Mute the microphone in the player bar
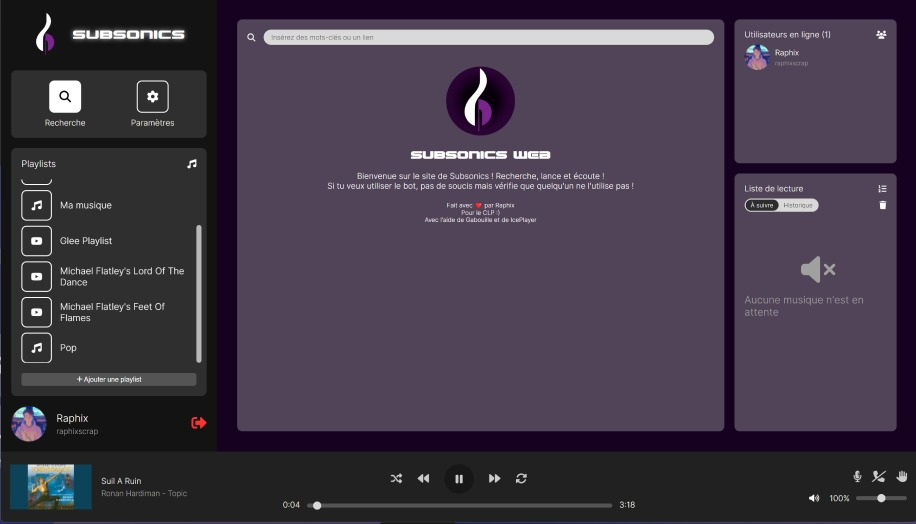Screen dimensions: 916x524 (x=857, y=477)
